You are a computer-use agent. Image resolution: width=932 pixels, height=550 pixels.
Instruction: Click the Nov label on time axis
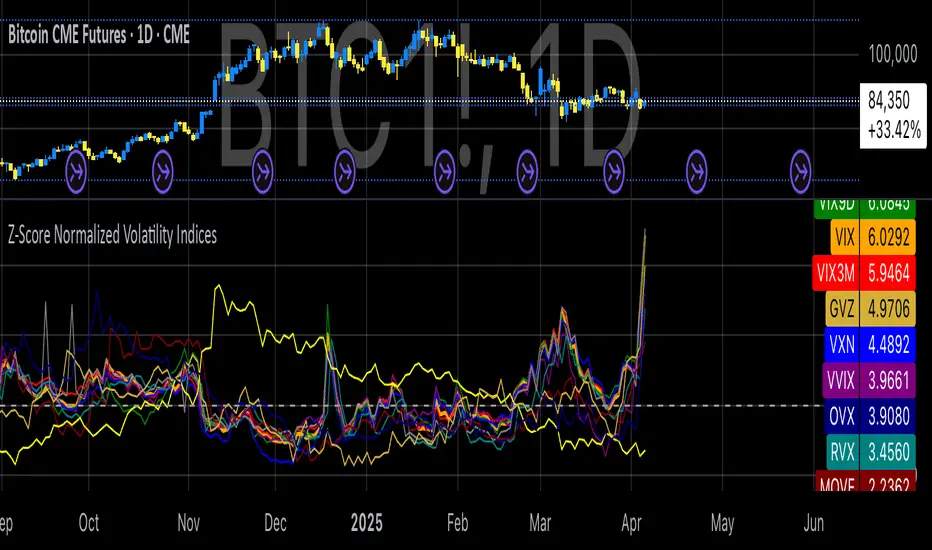[x=188, y=523]
